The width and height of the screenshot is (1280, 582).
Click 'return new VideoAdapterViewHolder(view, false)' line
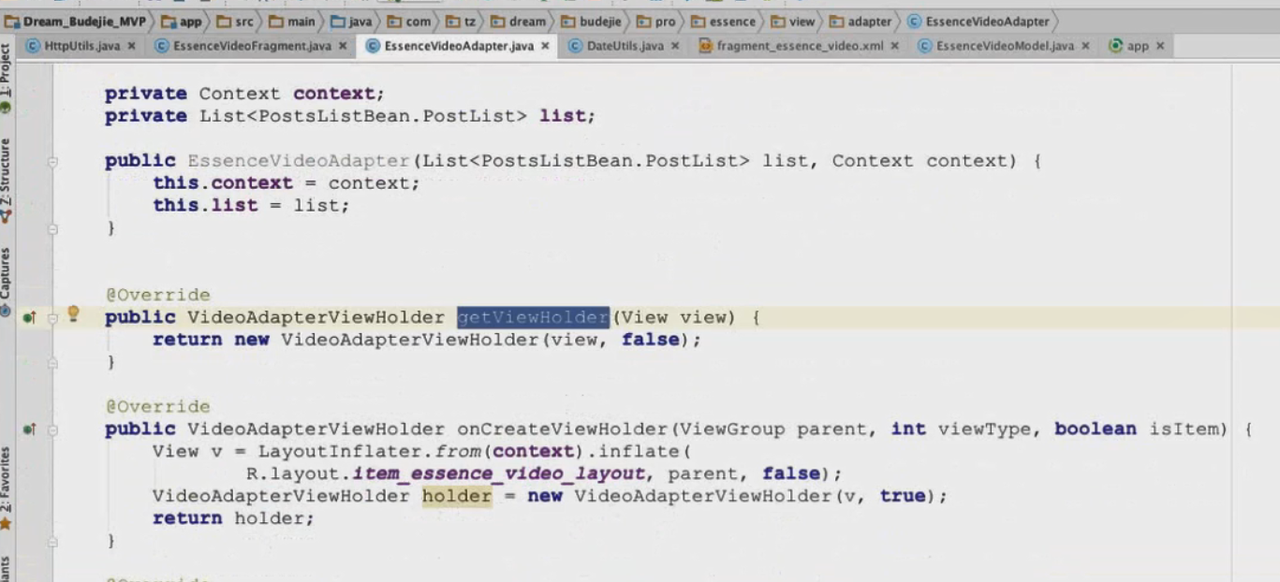(427, 340)
